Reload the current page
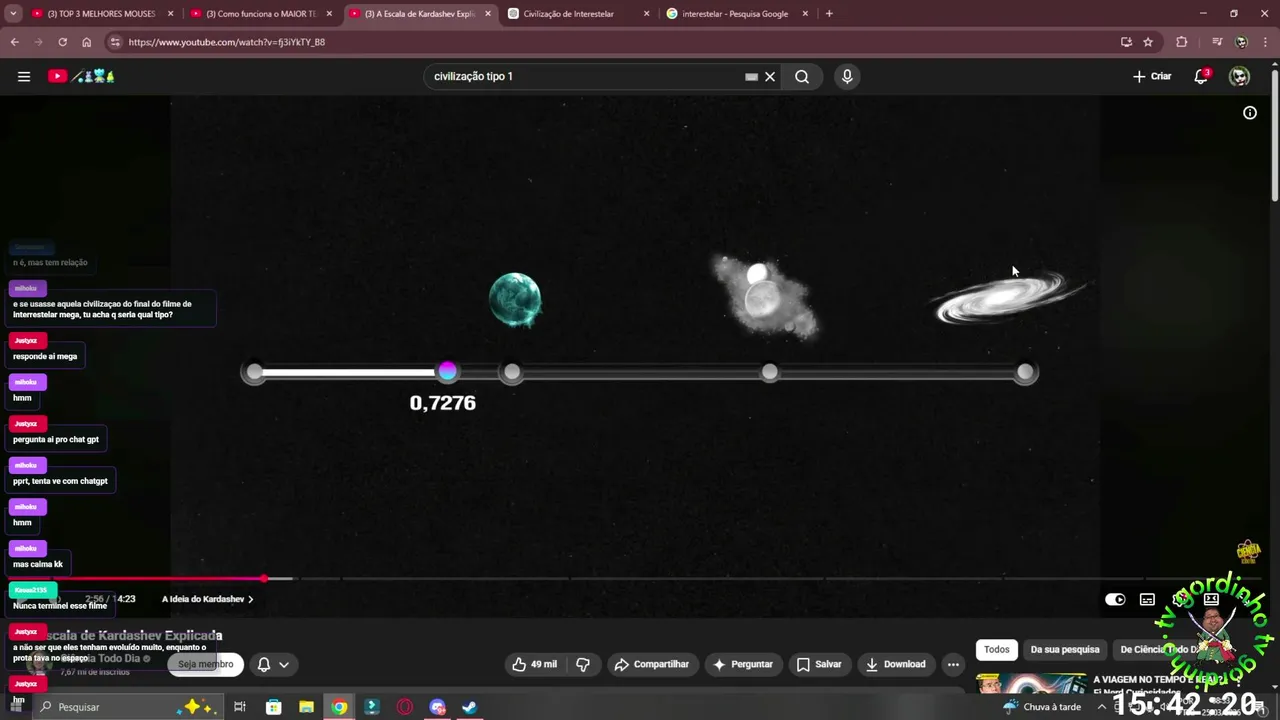 coord(62,42)
